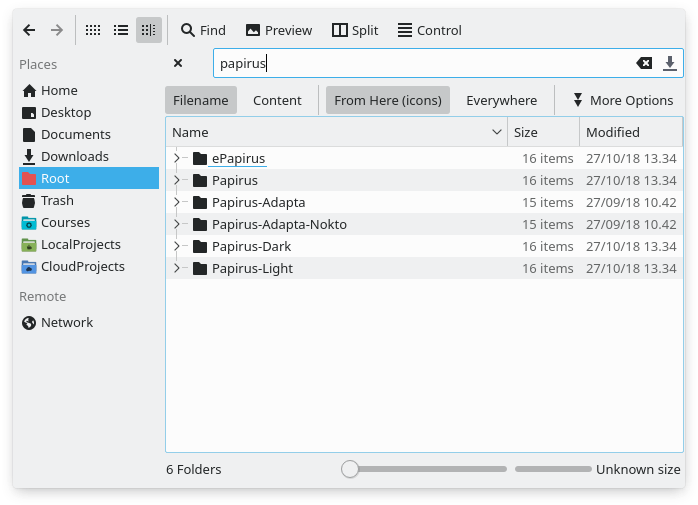Select the Papirus-Dark folder name
Image resolution: width=698 pixels, height=505 pixels.
click(x=251, y=246)
